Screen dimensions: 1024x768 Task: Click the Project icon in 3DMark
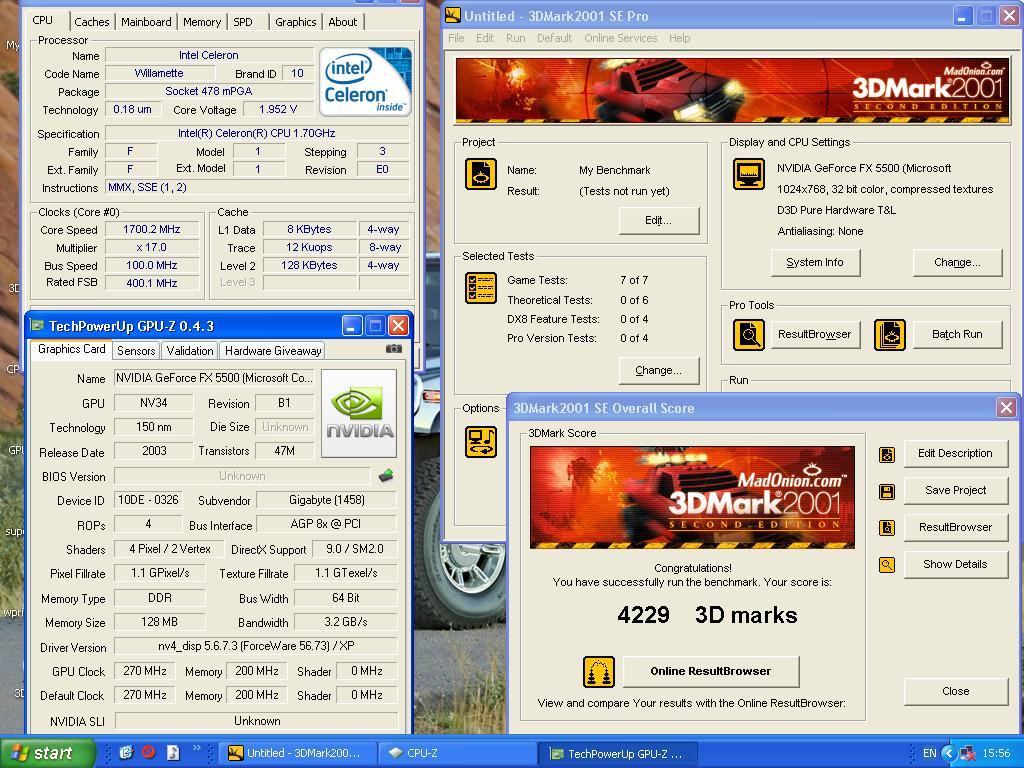[481, 174]
